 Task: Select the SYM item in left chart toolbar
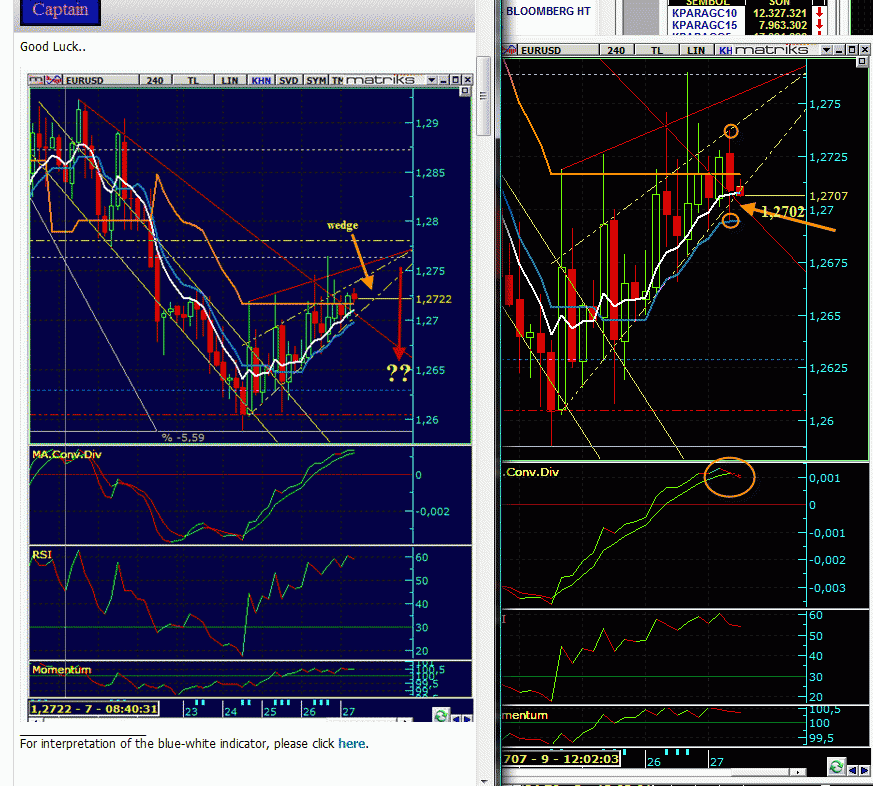point(316,80)
